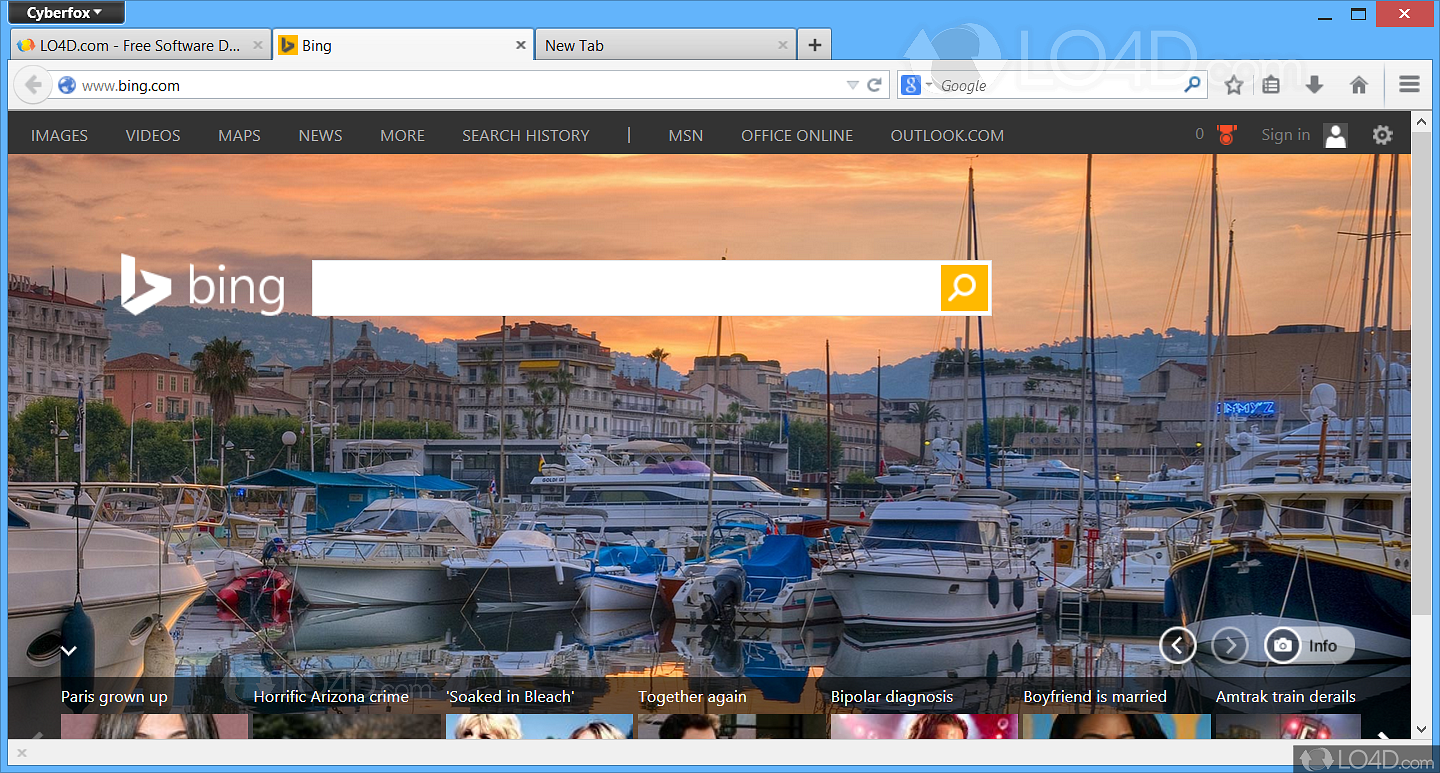
Task: Select the Bing tab
Action: [403, 45]
